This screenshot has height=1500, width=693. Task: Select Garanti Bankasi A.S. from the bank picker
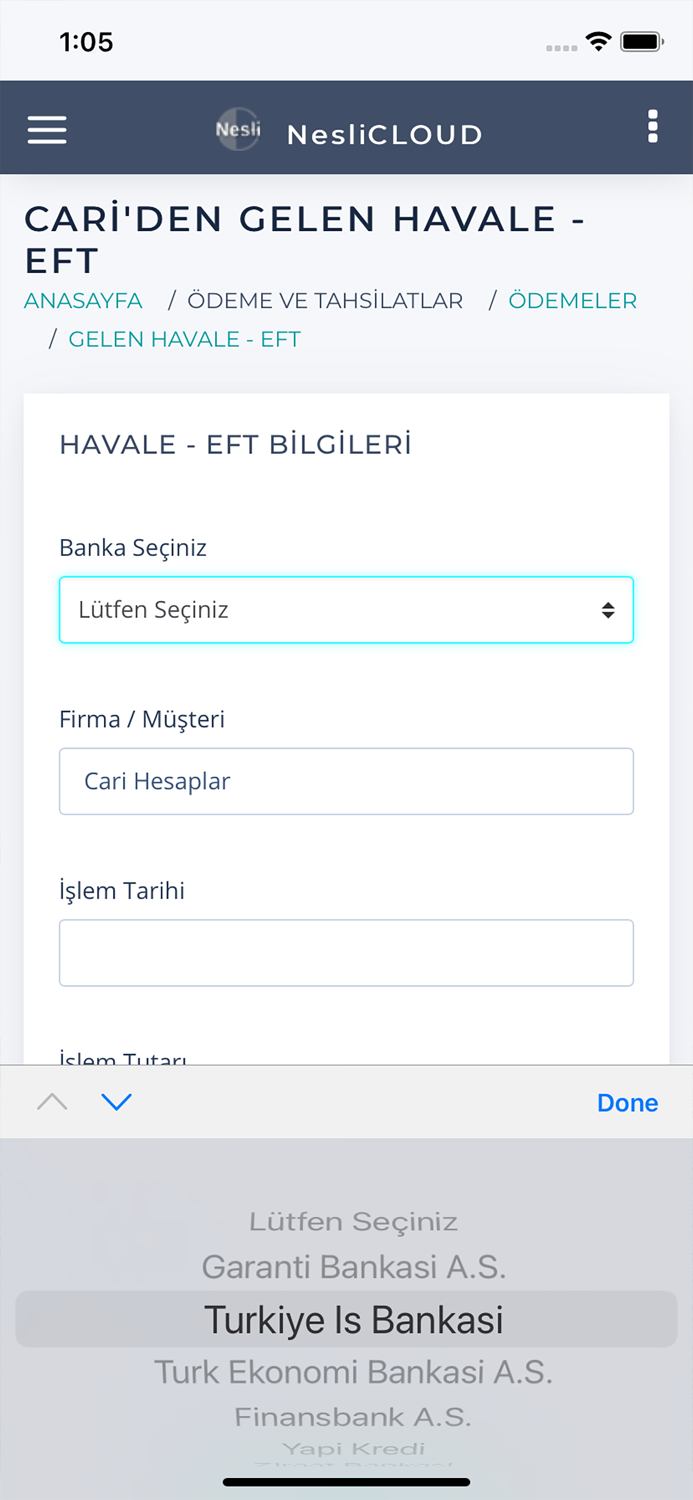[352, 1267]
